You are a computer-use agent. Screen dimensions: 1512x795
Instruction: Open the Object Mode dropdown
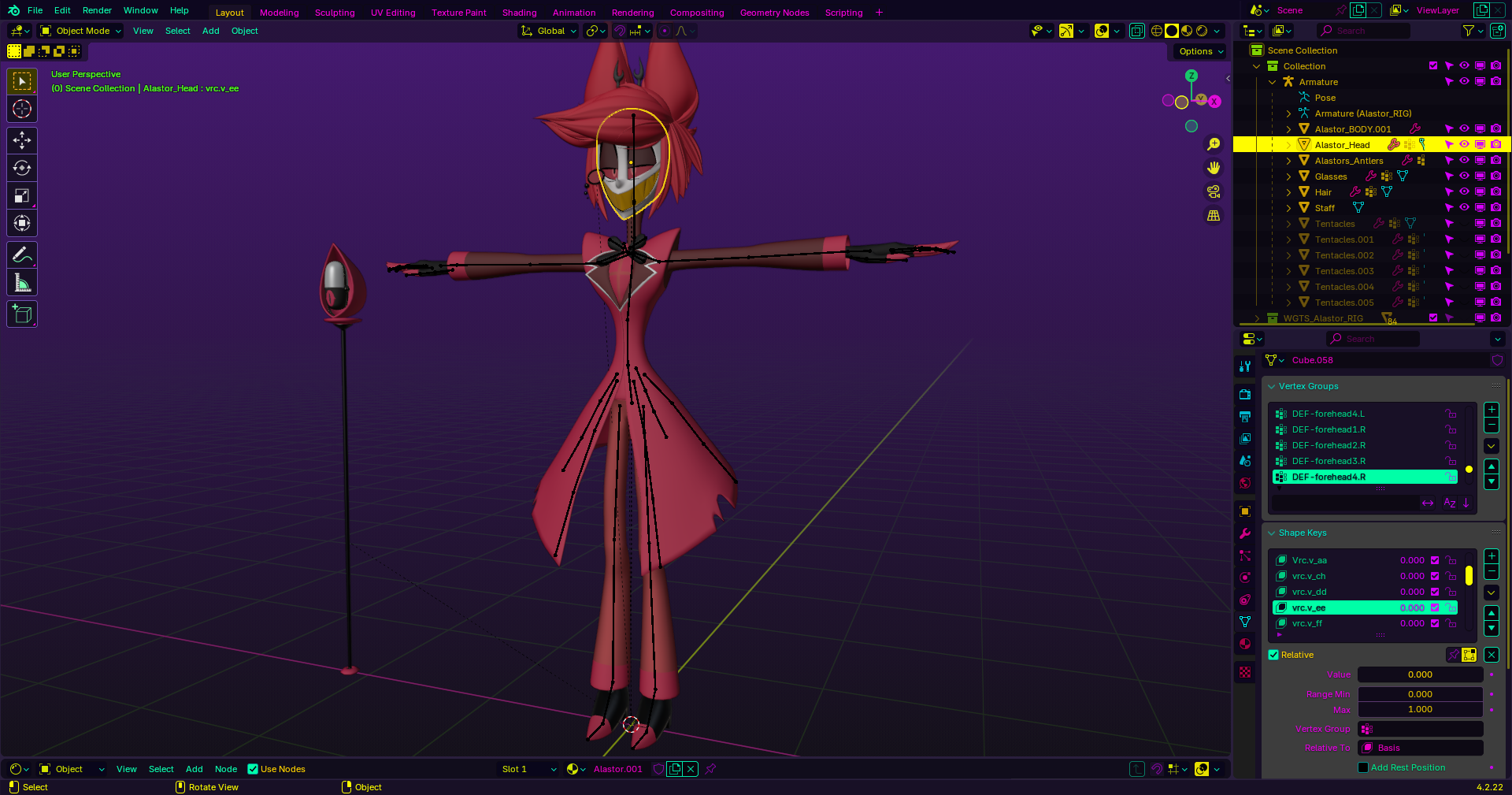(81, 31)
